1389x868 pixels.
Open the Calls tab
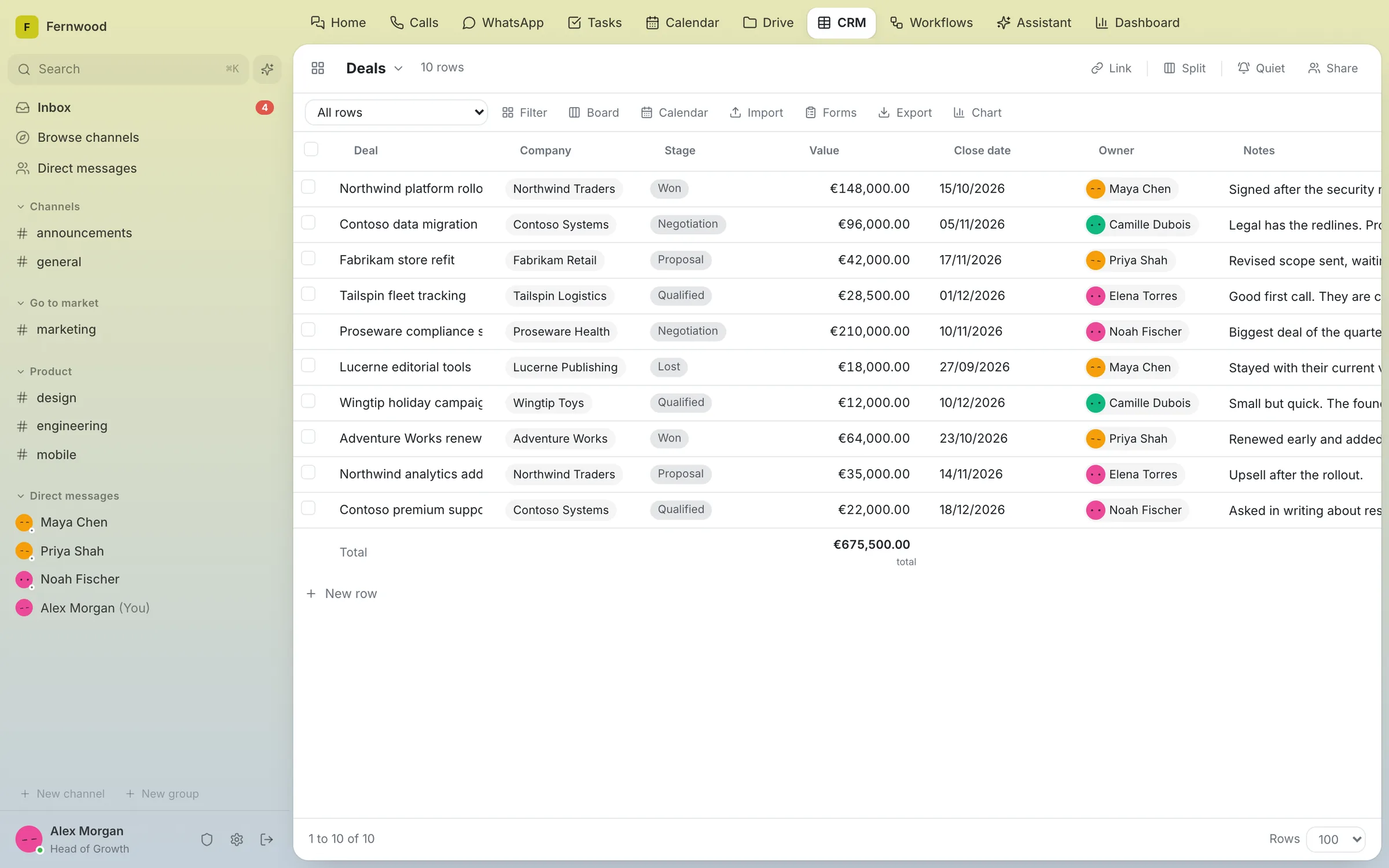414,23
